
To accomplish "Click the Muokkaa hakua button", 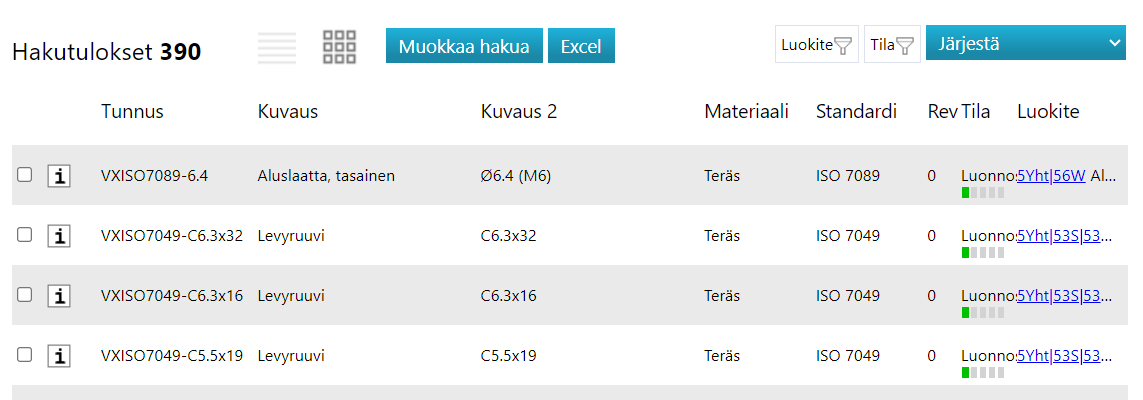I will pyautogui.click(x=464, y=46).
